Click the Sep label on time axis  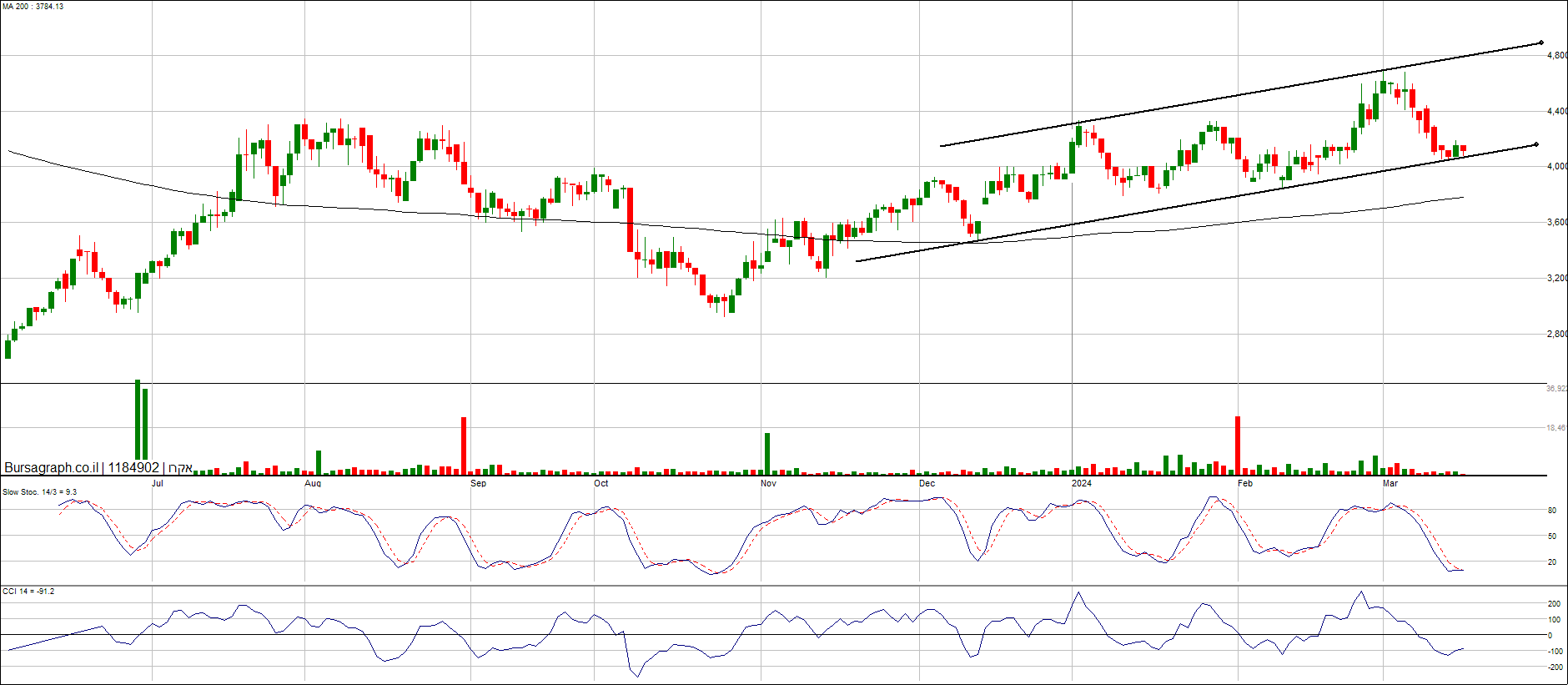point(478,483)
